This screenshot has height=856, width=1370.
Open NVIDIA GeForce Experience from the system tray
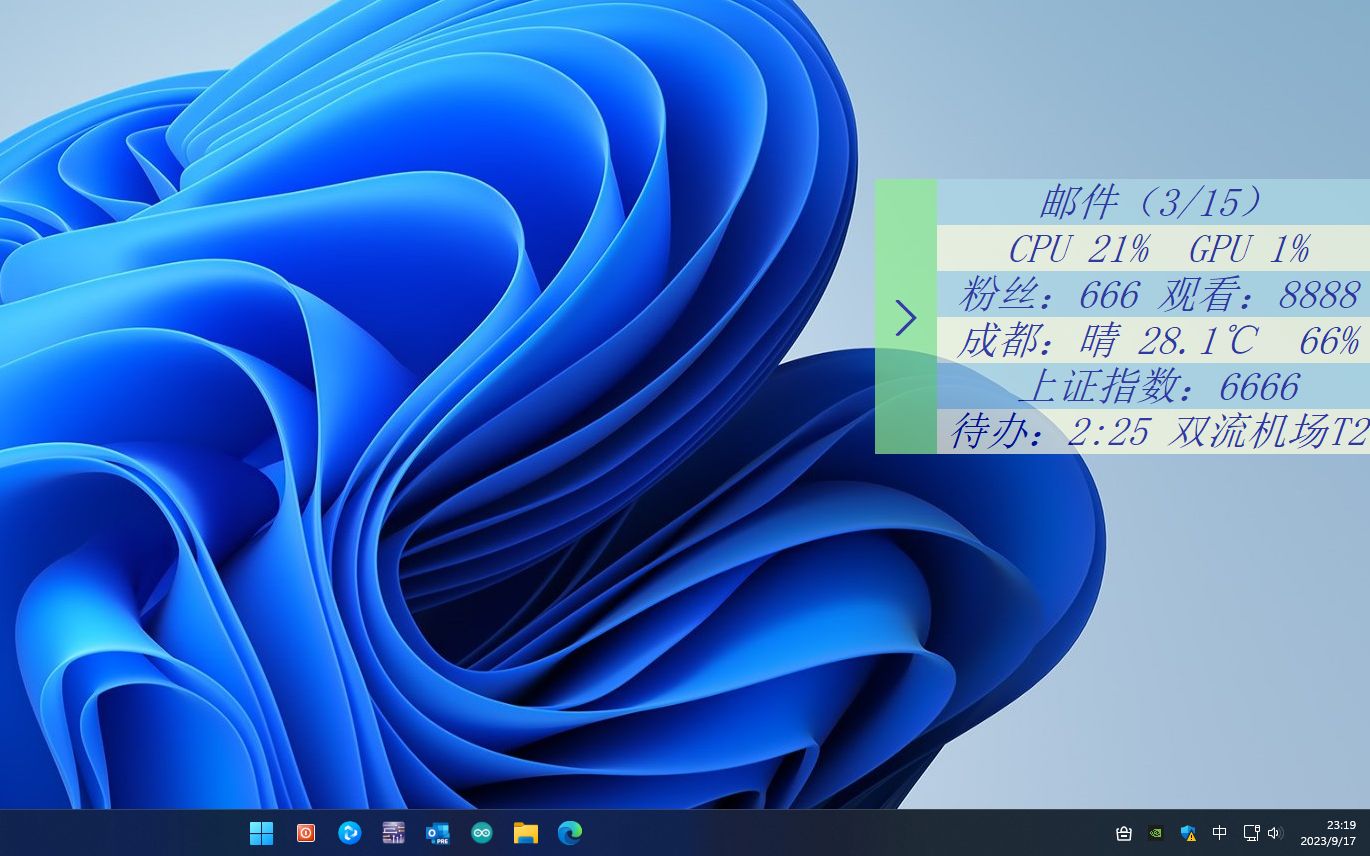tap(1156, 832)
